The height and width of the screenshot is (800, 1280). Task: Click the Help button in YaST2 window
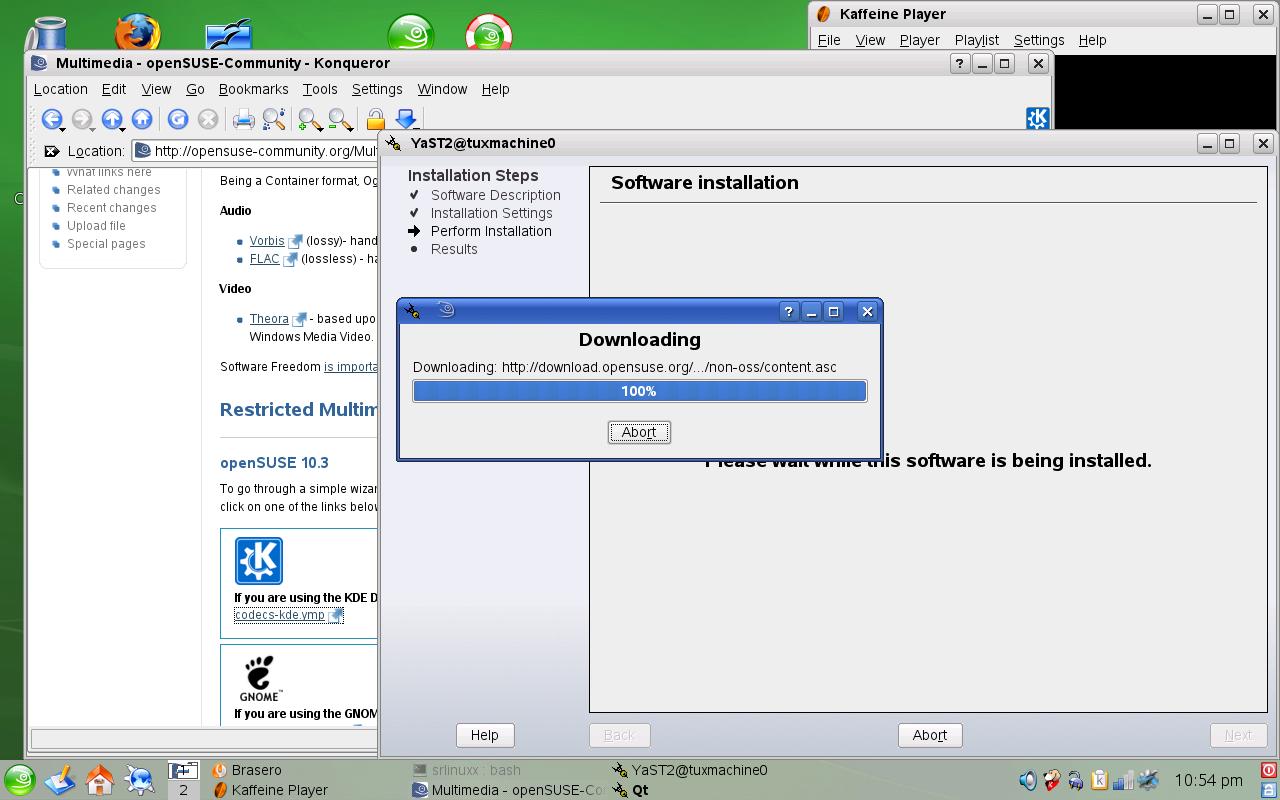[x=484, y=735]
